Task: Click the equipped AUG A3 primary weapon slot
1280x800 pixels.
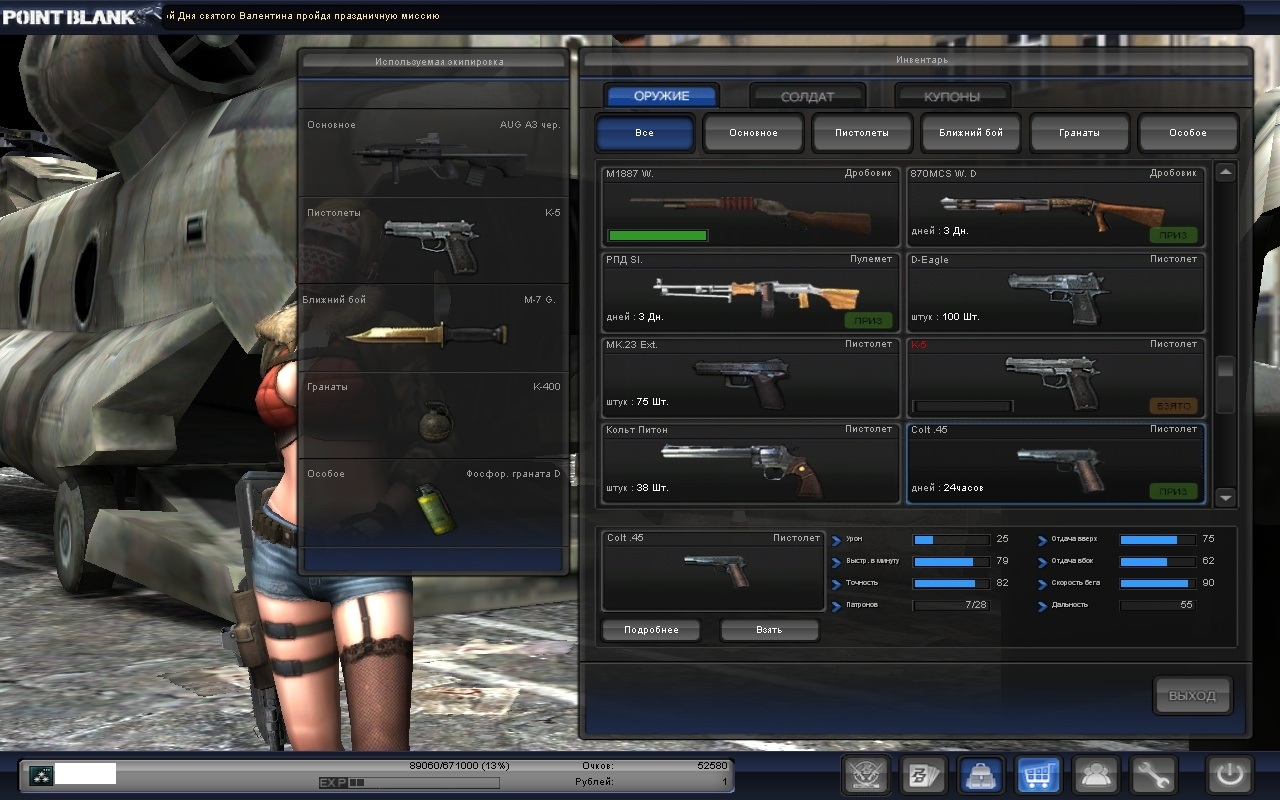Action: 434,154
